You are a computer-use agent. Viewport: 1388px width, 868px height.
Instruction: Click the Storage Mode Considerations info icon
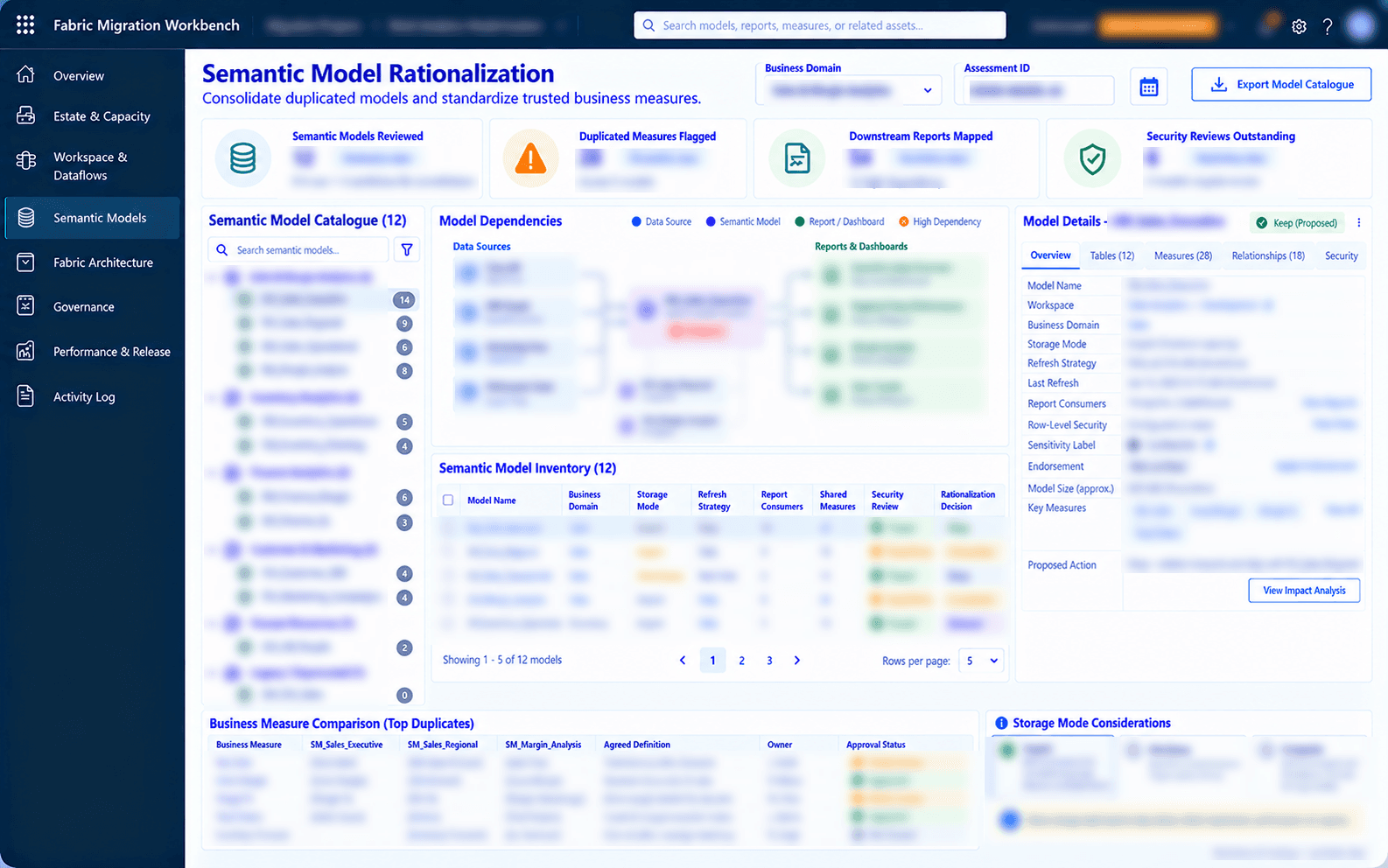coord(1001,724)
